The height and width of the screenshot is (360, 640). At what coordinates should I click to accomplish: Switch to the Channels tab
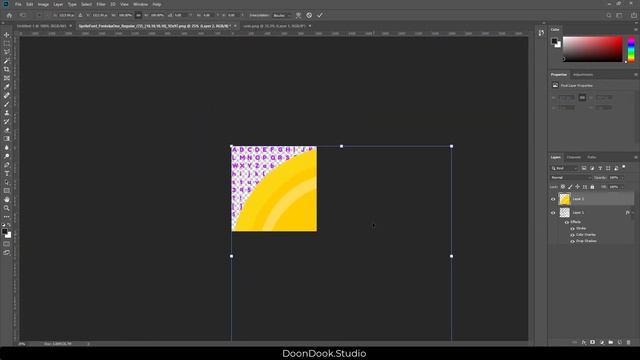(x=573, y=157)
